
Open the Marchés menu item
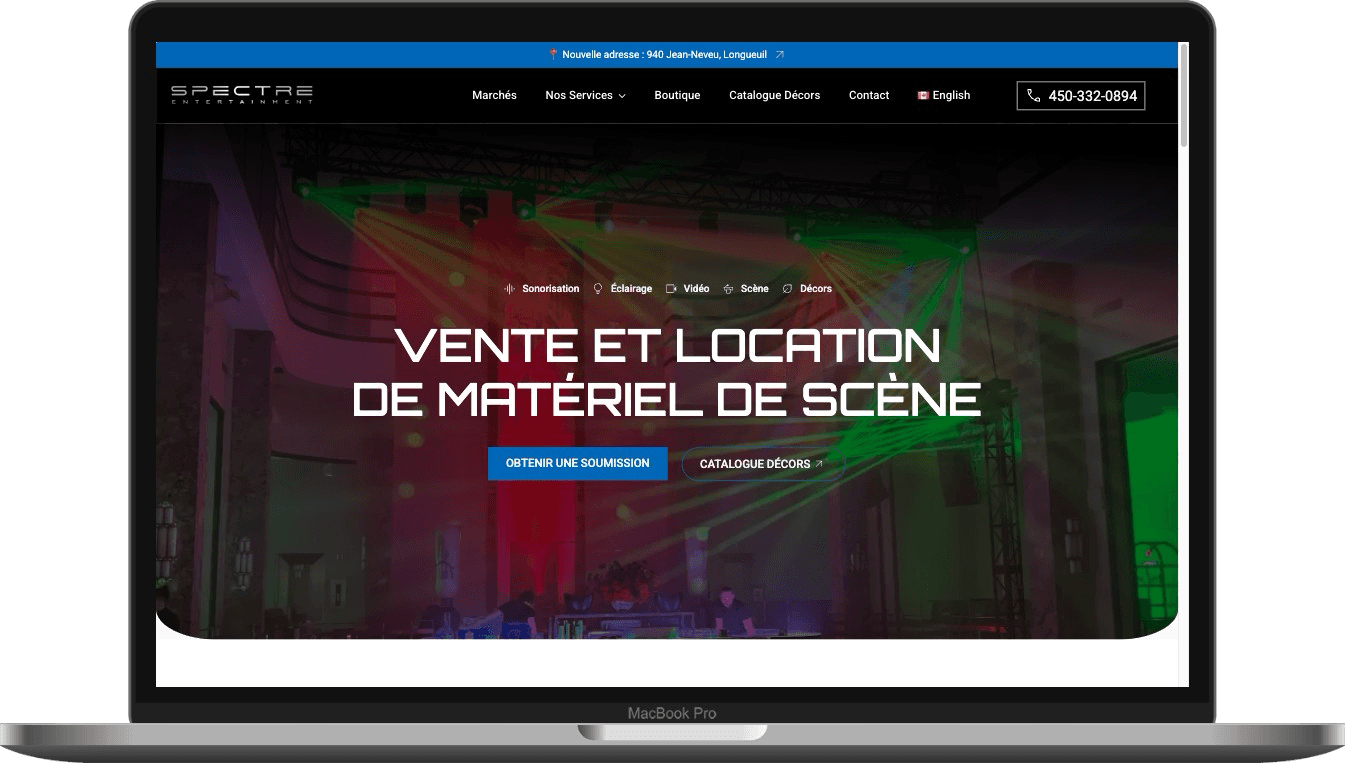pos(494,95)
